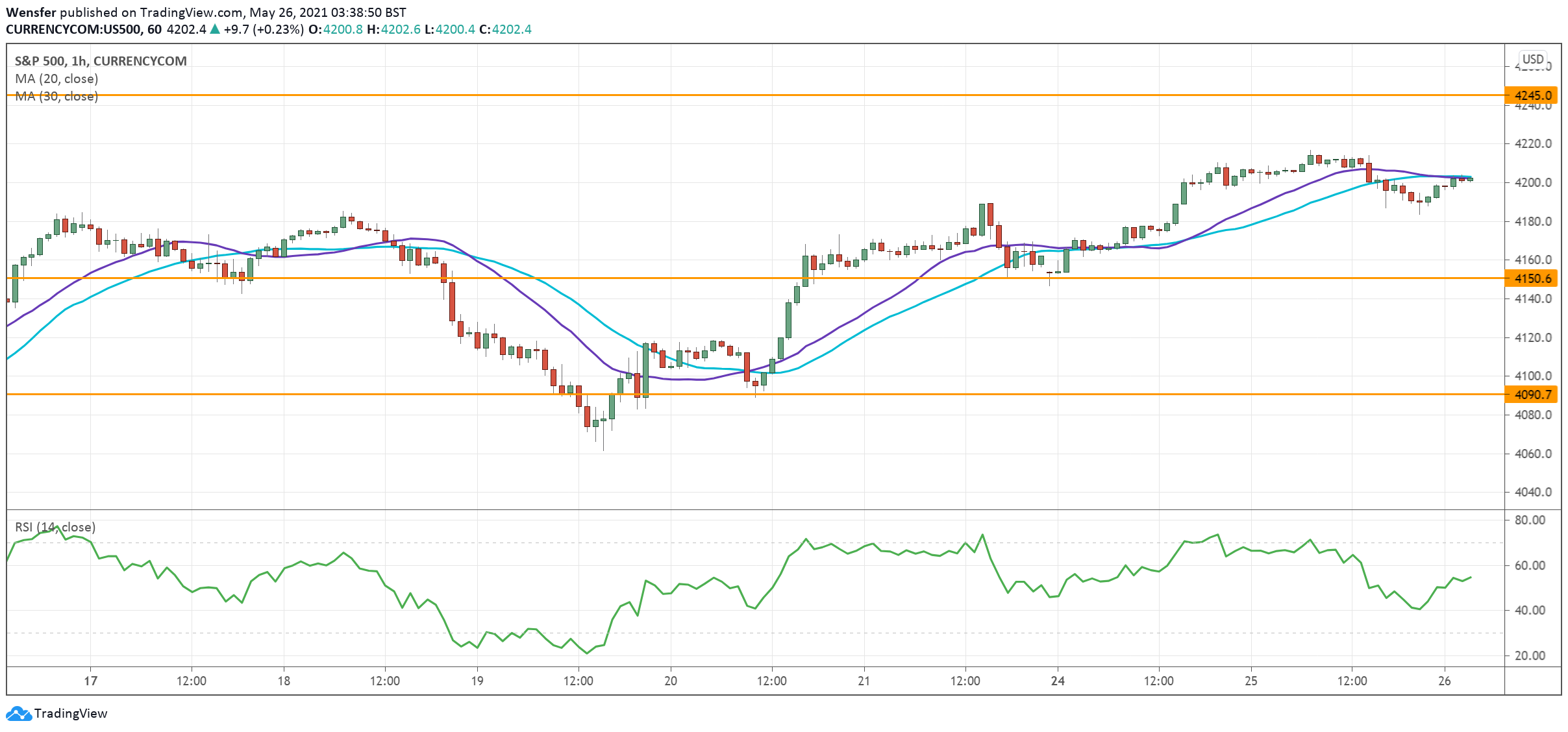This screenshot has height=732, width=1568.
Task: Click the date label 19 on time axis
Action: point(477,681)
